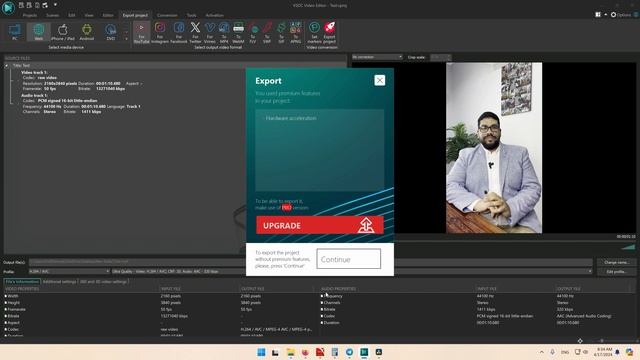The image size is (640, 360).
Task: Open the quick access toolbar dropdown arrow
Action: pyautogui.click(x=55, y=5)
